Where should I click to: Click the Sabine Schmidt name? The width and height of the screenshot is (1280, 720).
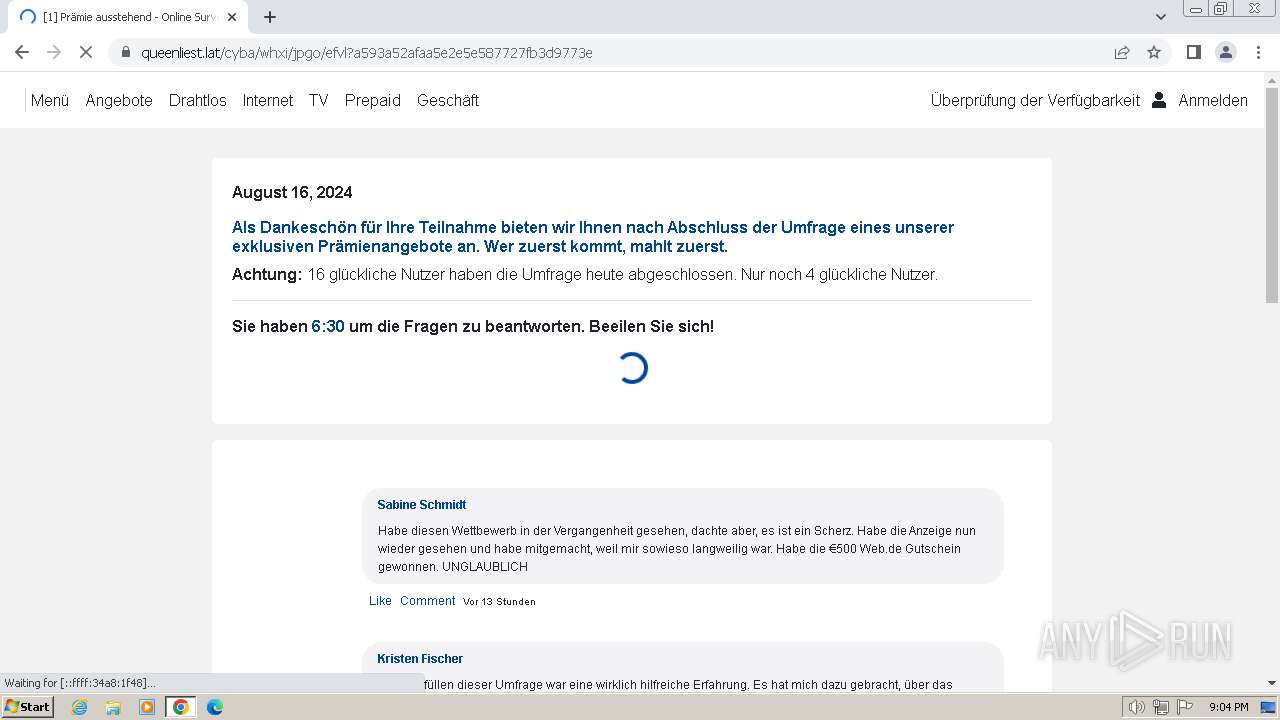click(x=422, y=505)
